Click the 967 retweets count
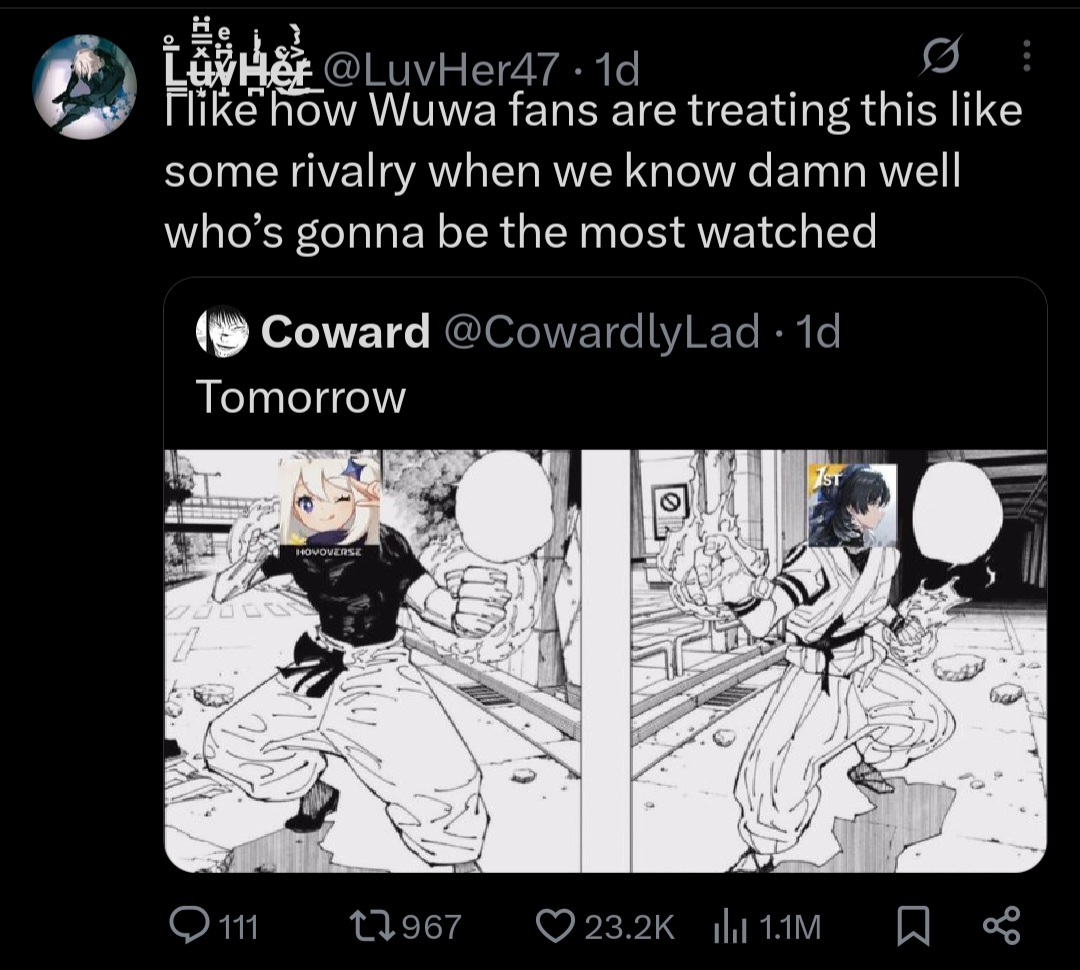This screenshot has width=1080, height=970. pos(431,927)
